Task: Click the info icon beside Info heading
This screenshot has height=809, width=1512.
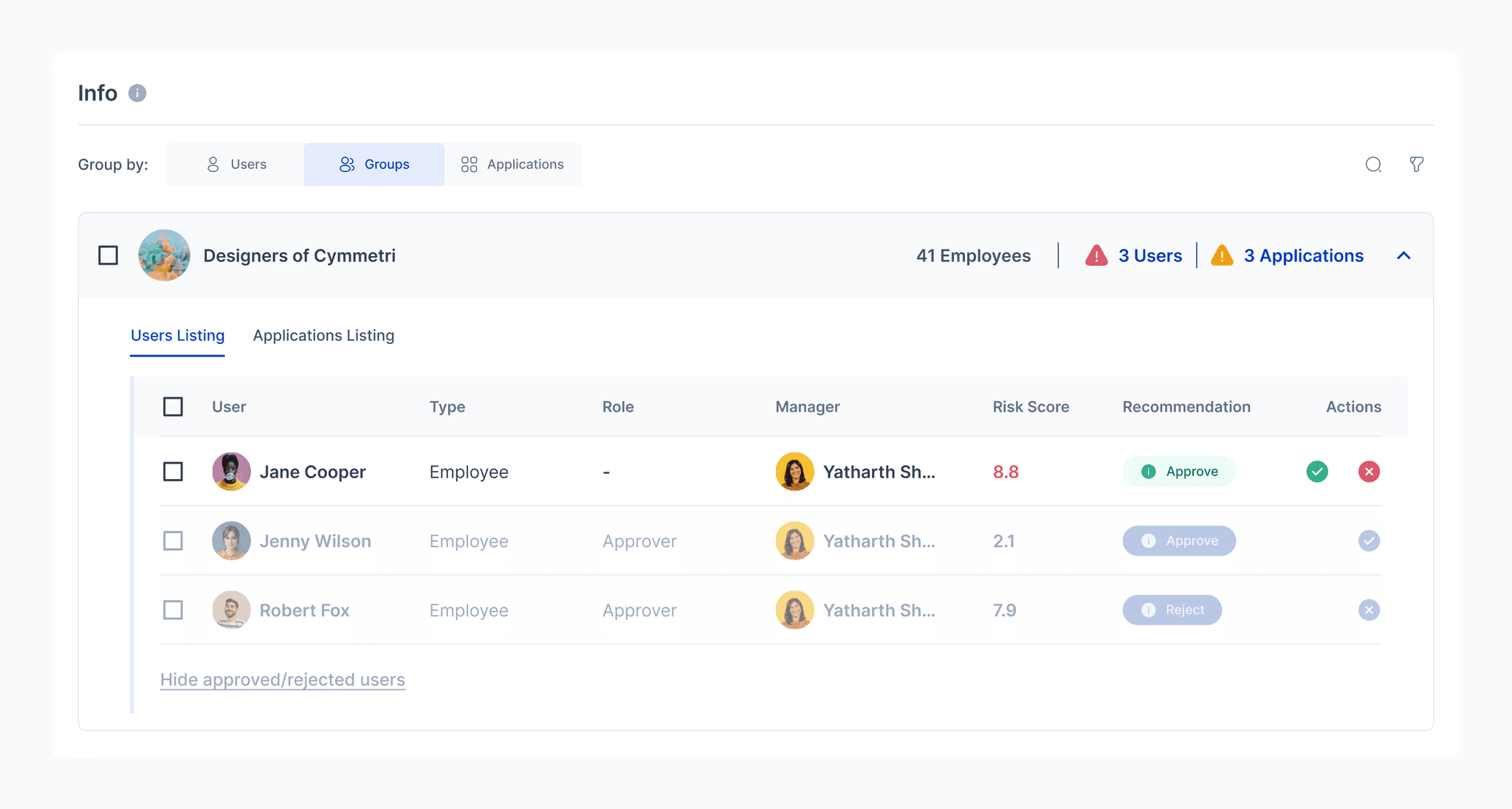Action: (137, 93)
